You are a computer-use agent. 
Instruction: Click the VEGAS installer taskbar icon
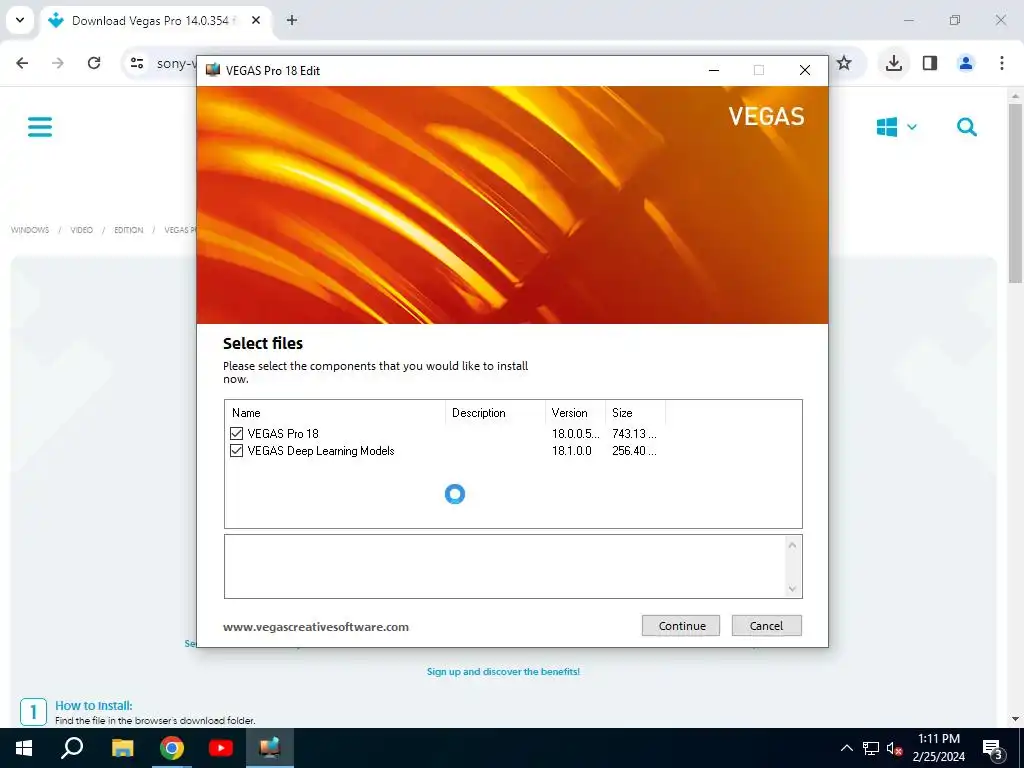[x=269, y=748]
